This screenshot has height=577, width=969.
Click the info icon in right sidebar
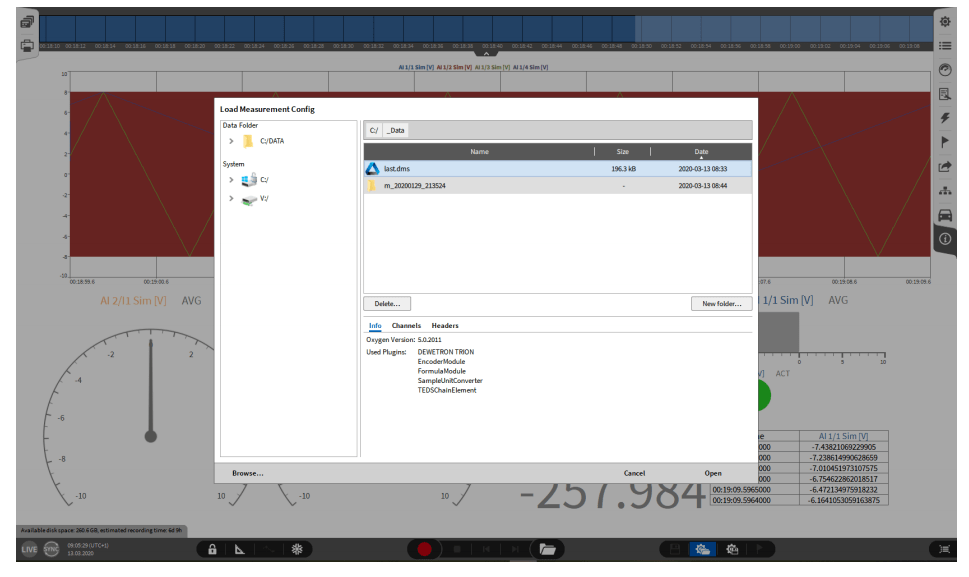944,239
